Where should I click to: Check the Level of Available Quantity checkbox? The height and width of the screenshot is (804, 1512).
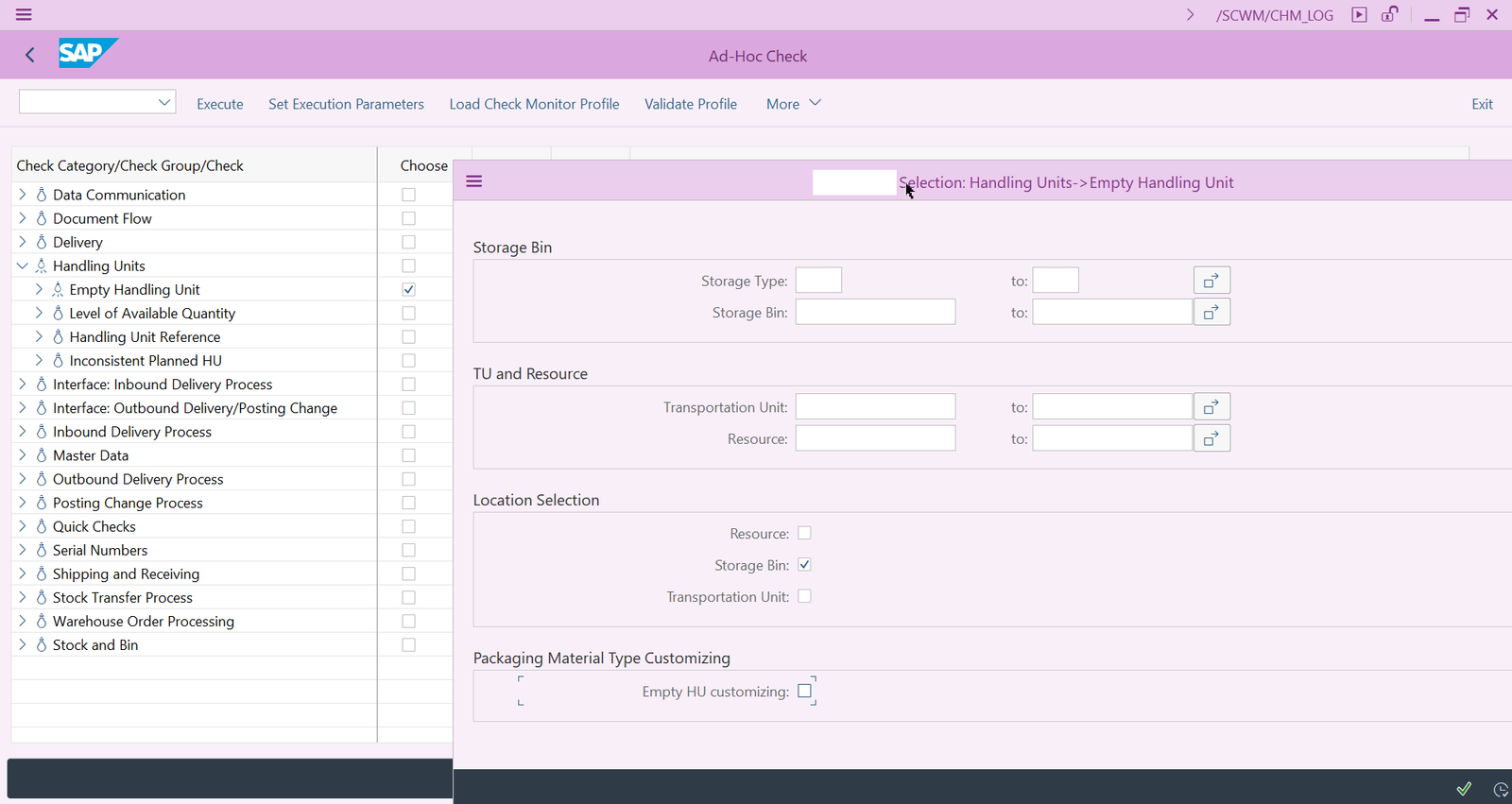[x=408, y=313]
